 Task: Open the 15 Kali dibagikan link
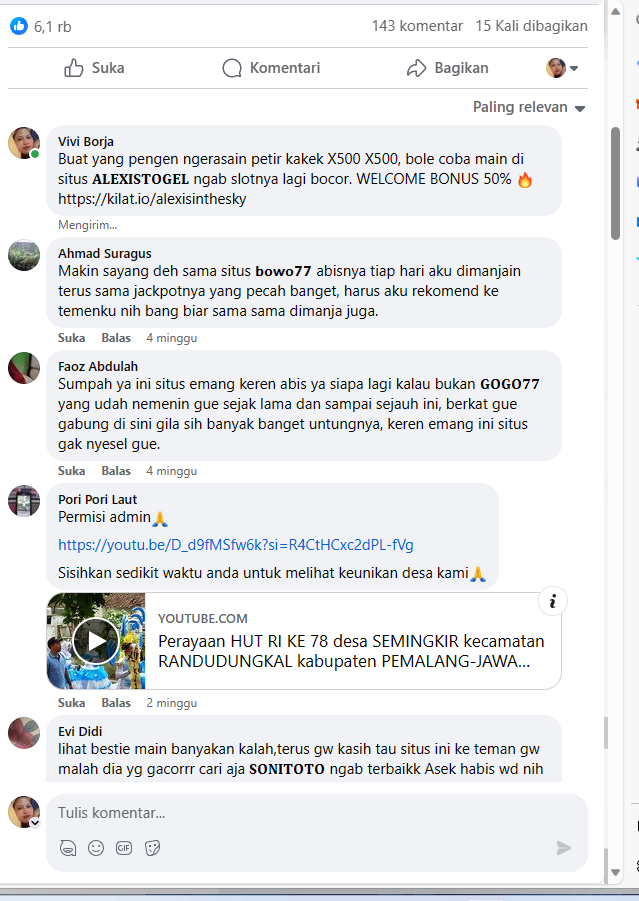point(532,26)
